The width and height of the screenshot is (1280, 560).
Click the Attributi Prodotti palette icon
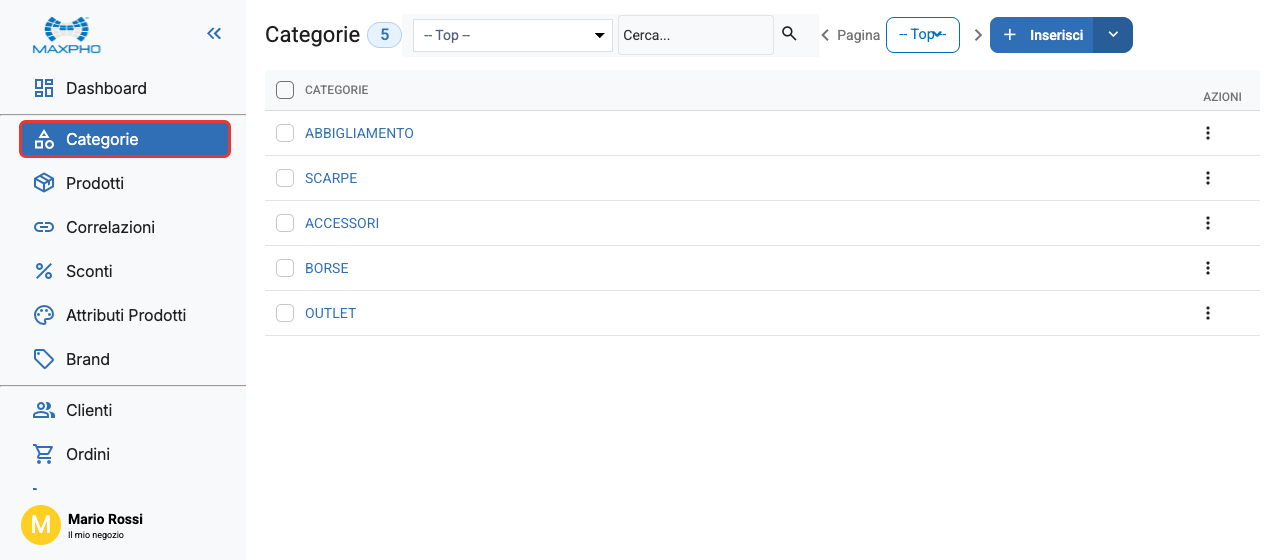click(44, 315)
